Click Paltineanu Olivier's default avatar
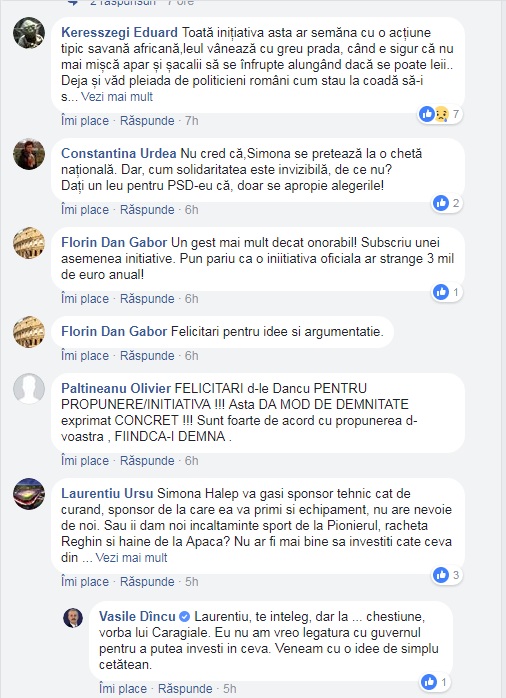 click(x=29, y=389)
